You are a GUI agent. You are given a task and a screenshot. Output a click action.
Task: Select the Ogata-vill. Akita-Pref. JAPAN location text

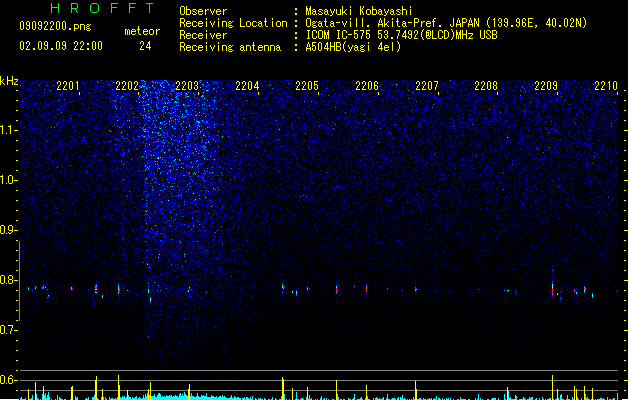click(446, 23)
